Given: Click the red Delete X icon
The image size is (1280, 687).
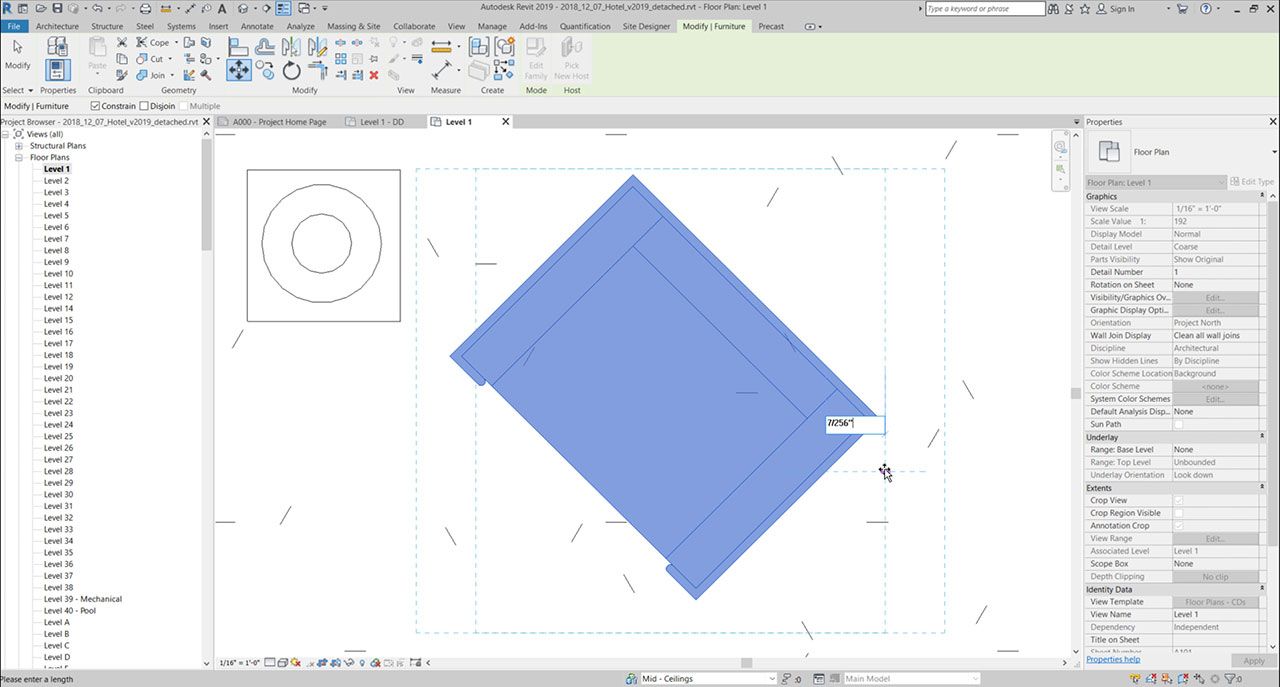Looking at the screenshot, I should point(374,75).
